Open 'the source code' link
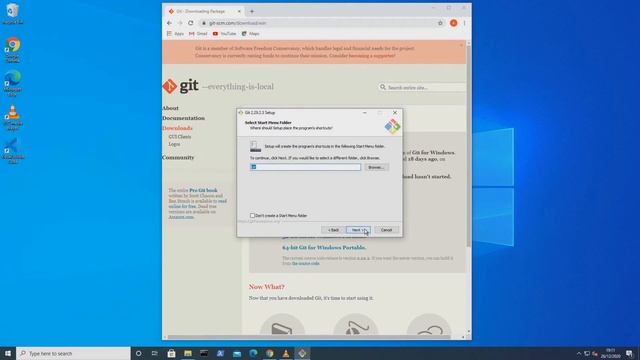Image resolution: width=640 pixels, height=360 pixels. click(x=306, y=263)
